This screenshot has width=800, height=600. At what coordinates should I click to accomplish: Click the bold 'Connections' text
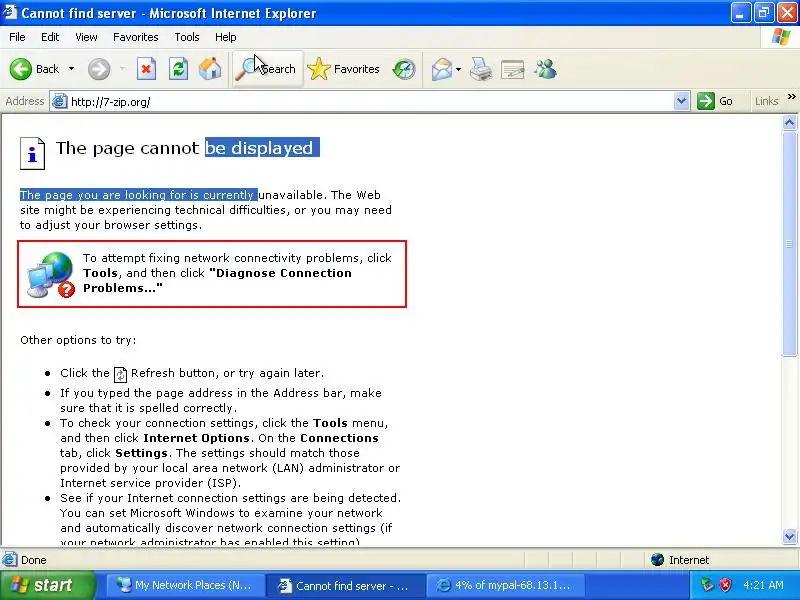click(339, 438)
